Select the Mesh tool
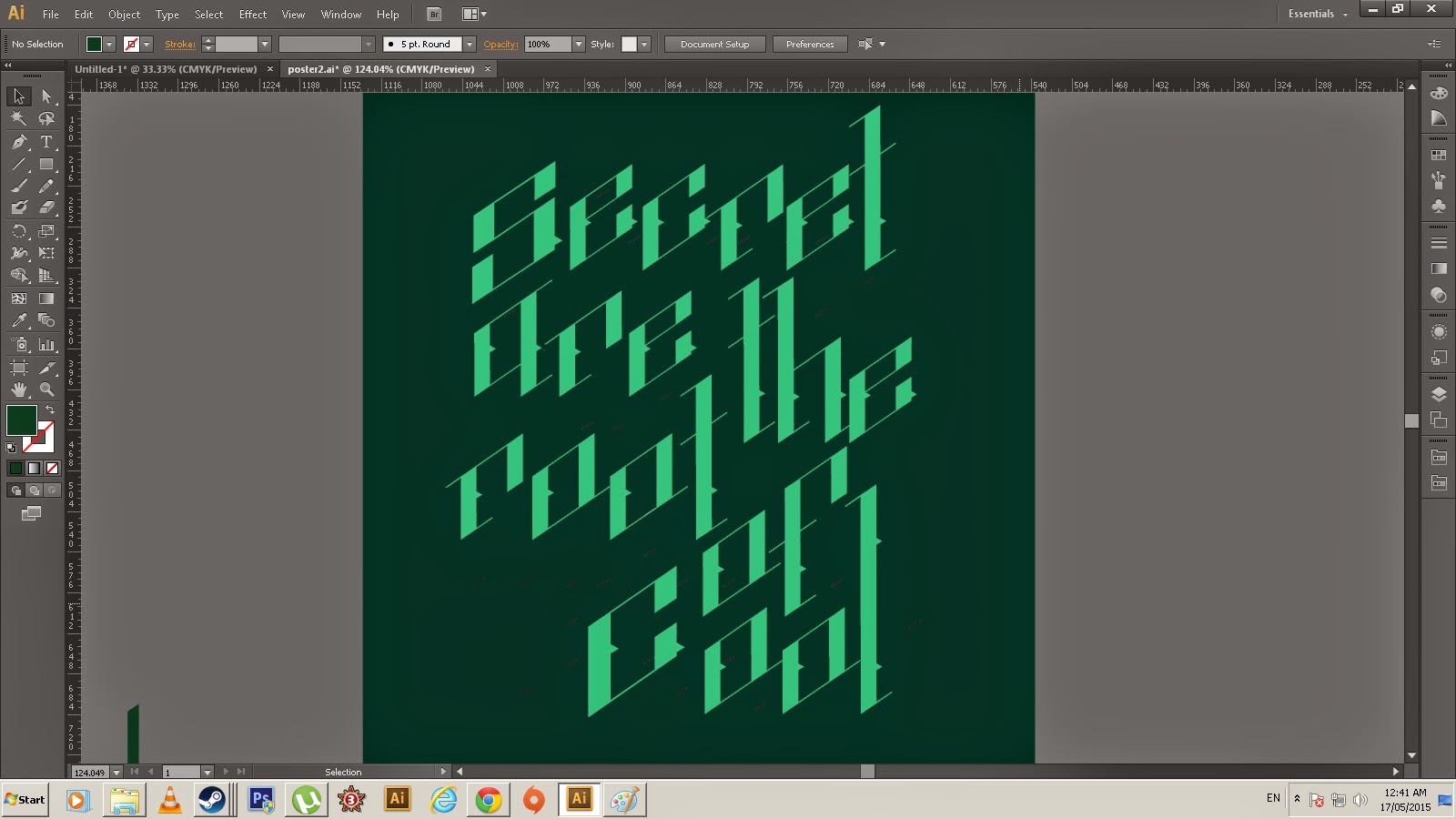This screenshot has height=819, width=1456. (18, 298)
